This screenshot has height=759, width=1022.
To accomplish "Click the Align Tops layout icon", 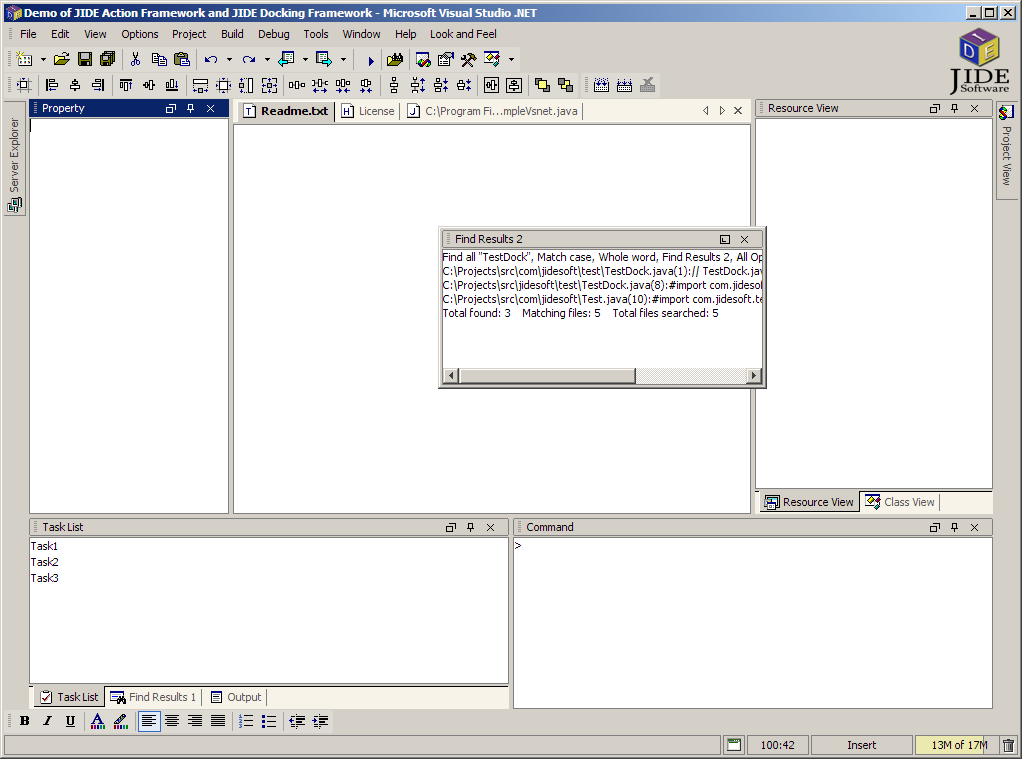I will click(126, 85).
